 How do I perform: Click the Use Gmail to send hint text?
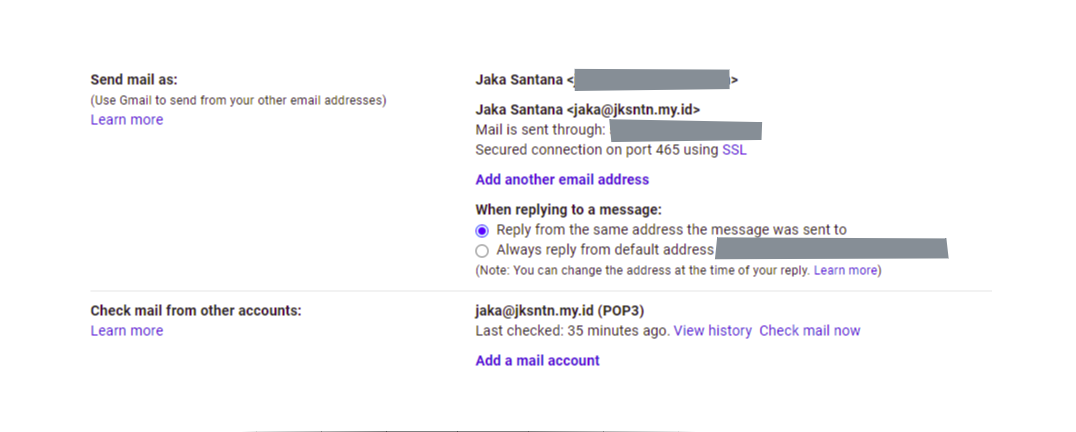pos(238,100)
